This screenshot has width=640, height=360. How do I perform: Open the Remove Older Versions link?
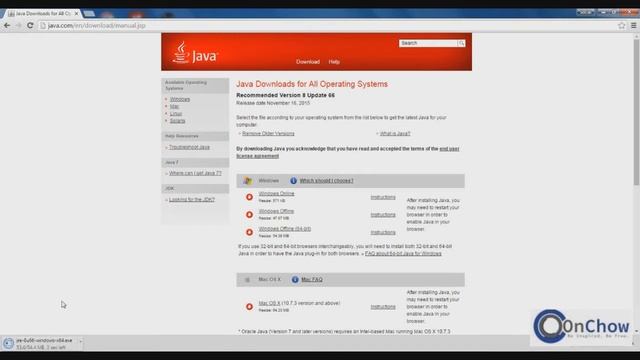(268, 133)
